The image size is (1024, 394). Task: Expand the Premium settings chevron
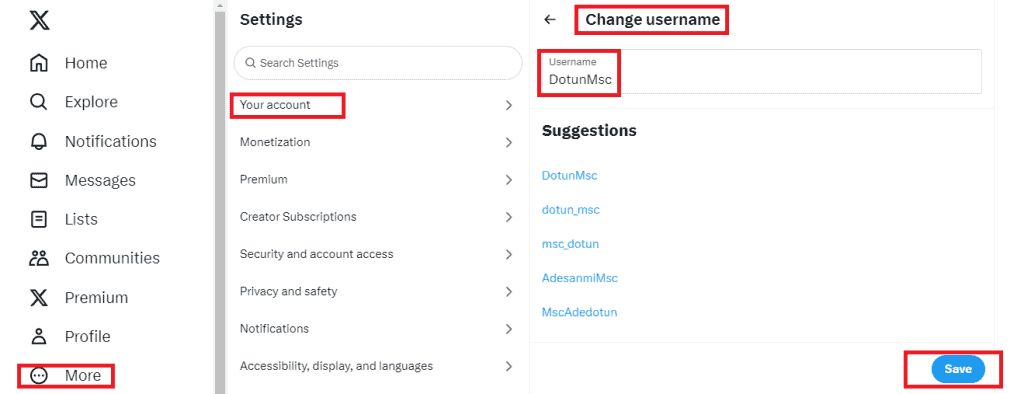[x=509, y=180]
